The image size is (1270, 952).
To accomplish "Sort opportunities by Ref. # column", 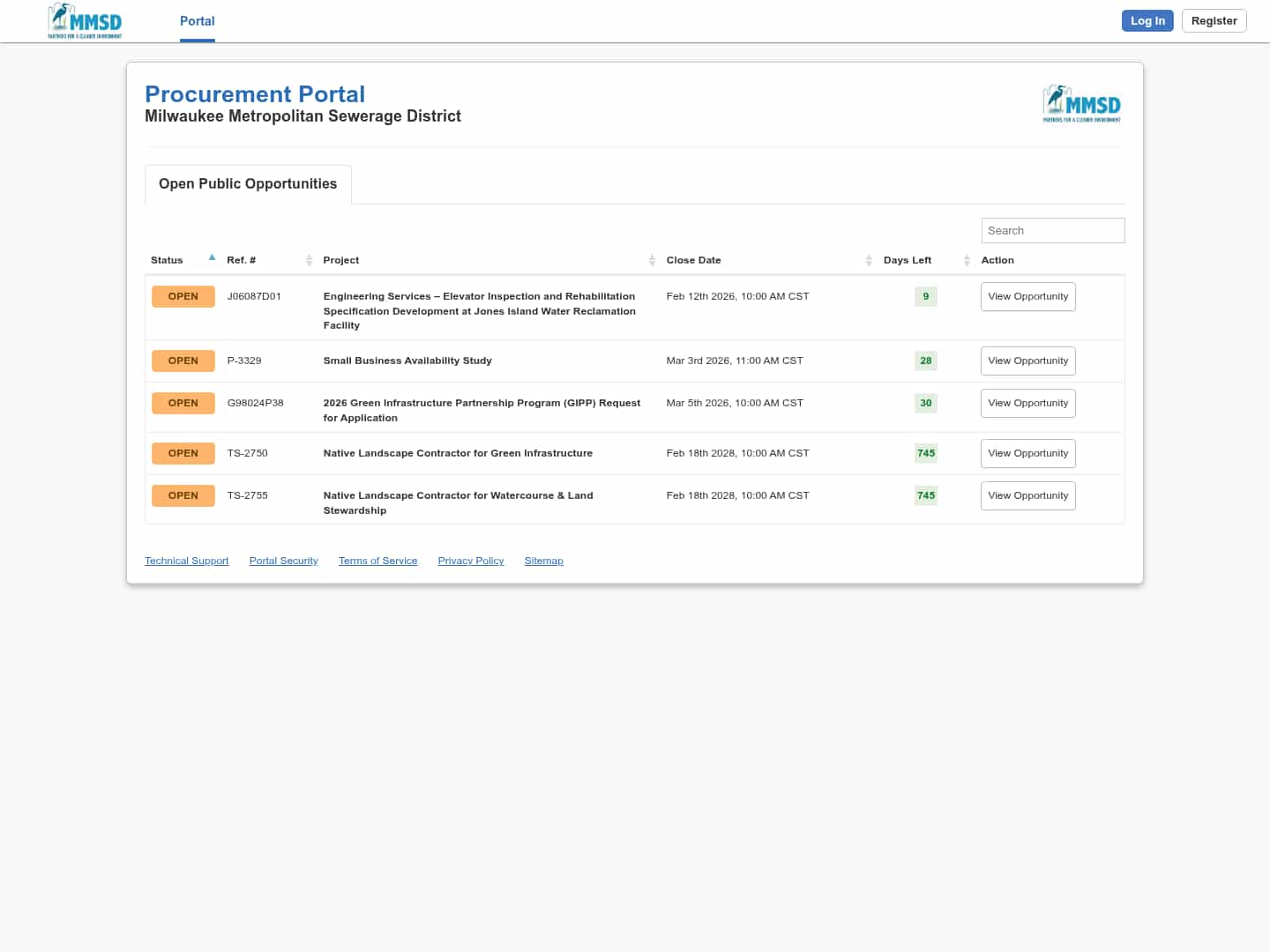I will point(242,260).
